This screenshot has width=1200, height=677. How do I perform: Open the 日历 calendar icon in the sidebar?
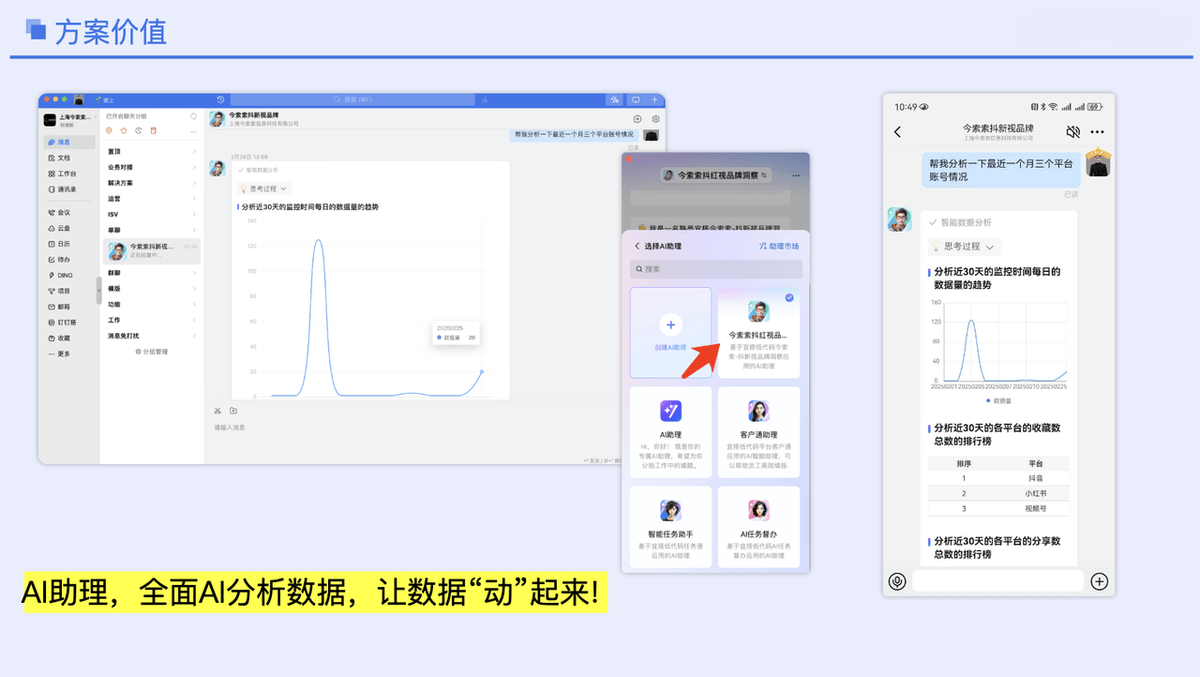58,243
